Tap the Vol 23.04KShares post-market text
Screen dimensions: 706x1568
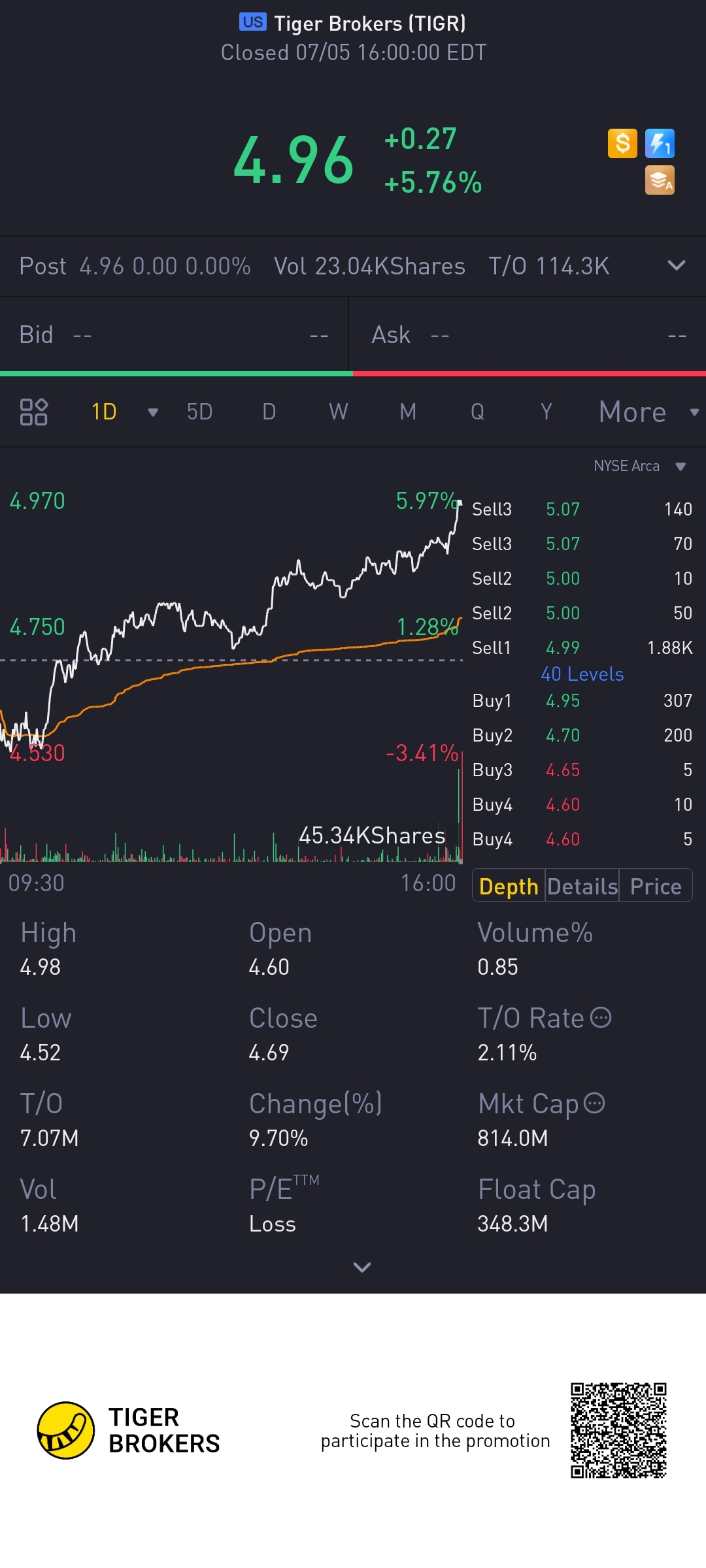point(369,266)
